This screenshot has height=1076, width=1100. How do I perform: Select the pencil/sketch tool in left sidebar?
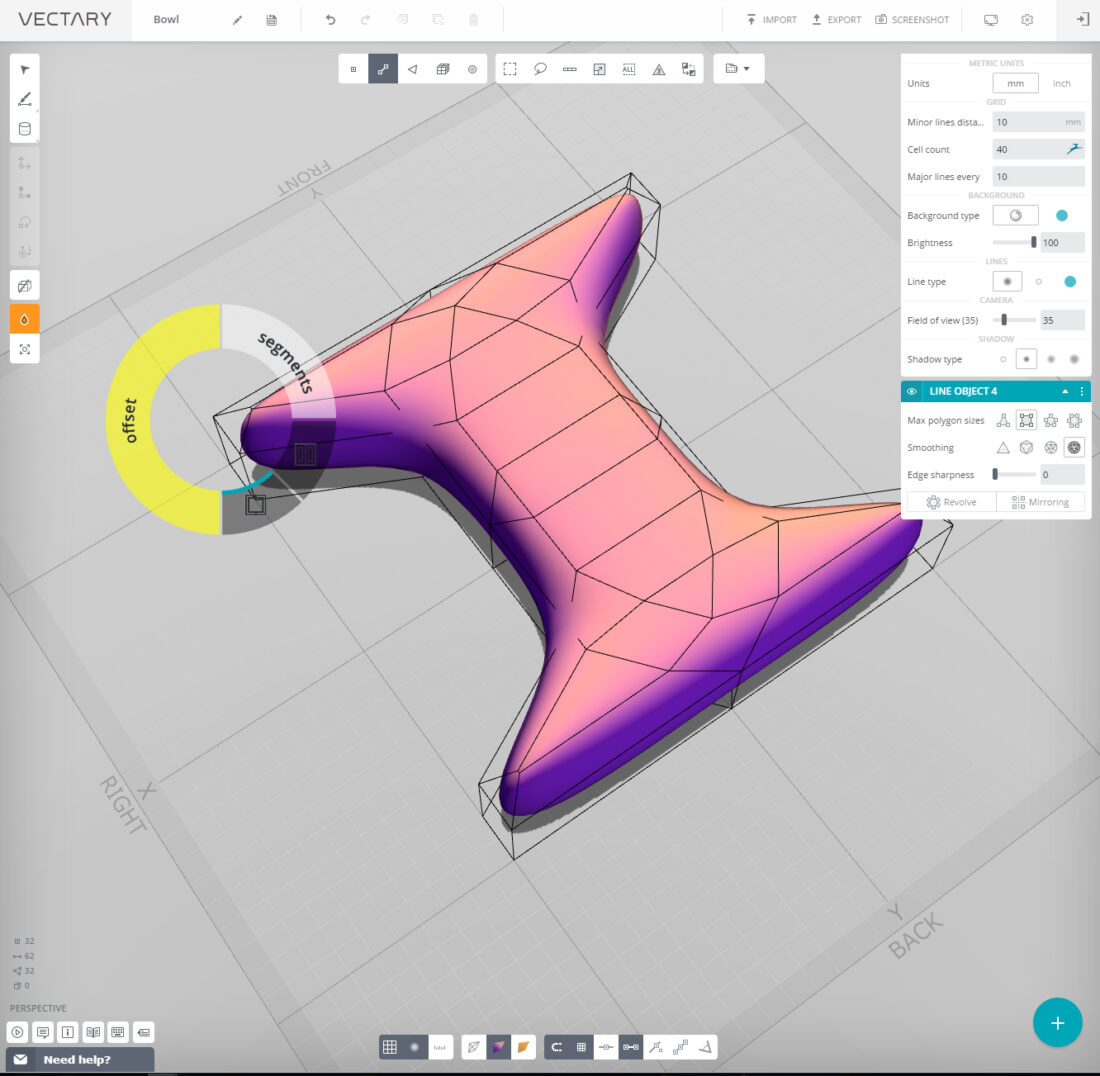(23, 98)
